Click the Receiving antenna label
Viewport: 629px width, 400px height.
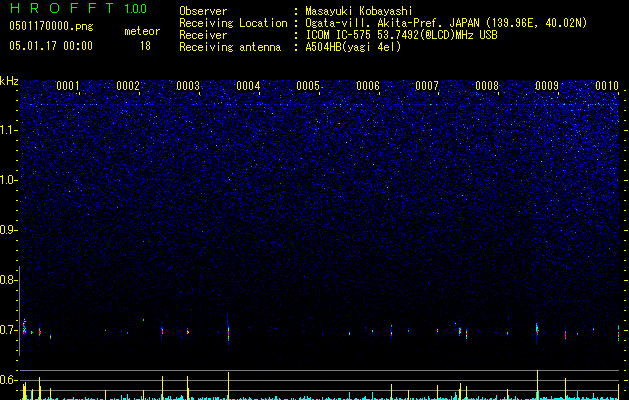[x=230, y=47]
